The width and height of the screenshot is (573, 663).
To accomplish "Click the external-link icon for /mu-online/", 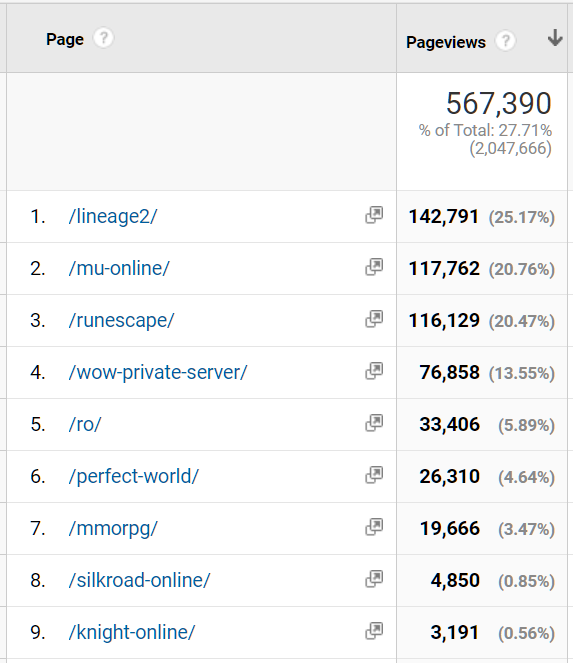I will coord(374,267).
